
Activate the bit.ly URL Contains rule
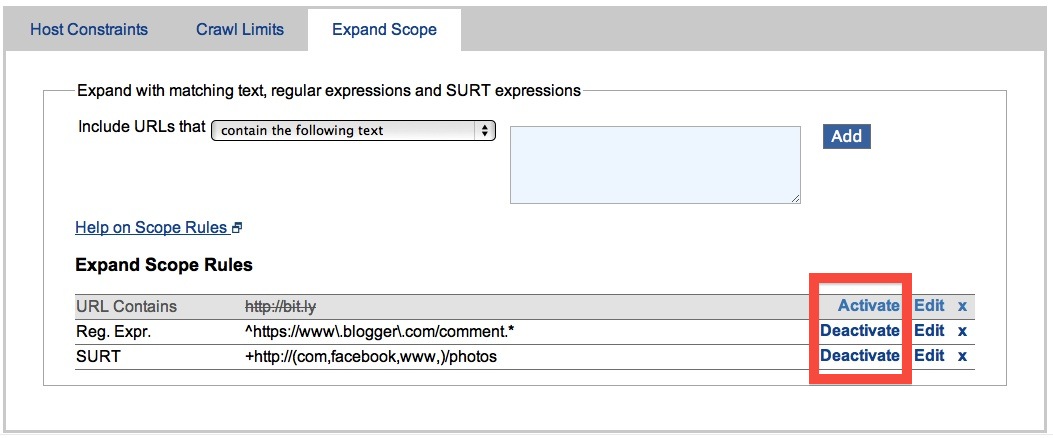coord(868,305)
